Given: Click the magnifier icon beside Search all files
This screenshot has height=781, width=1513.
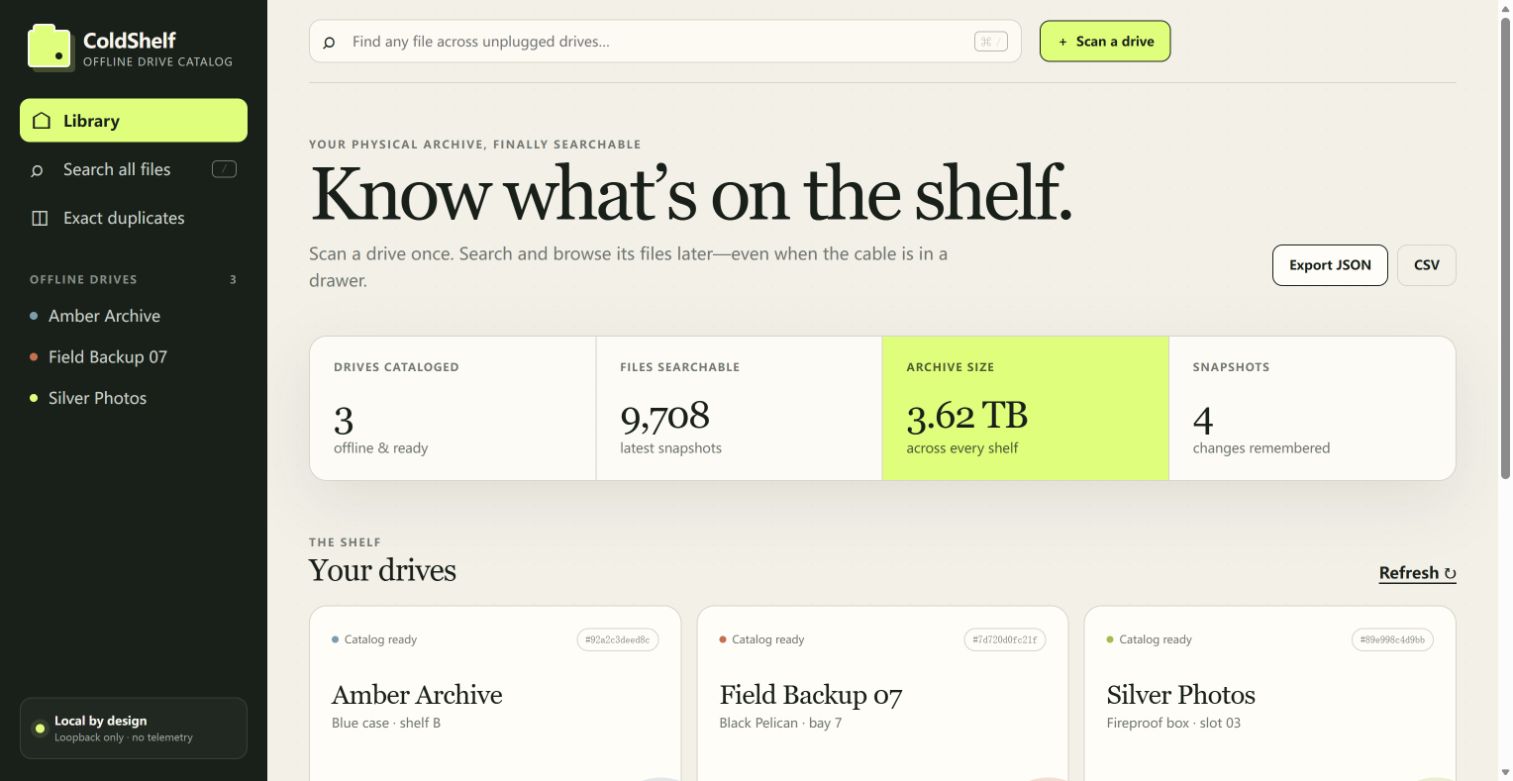Looking at the screenshot, I should click(x=37, y=170).
